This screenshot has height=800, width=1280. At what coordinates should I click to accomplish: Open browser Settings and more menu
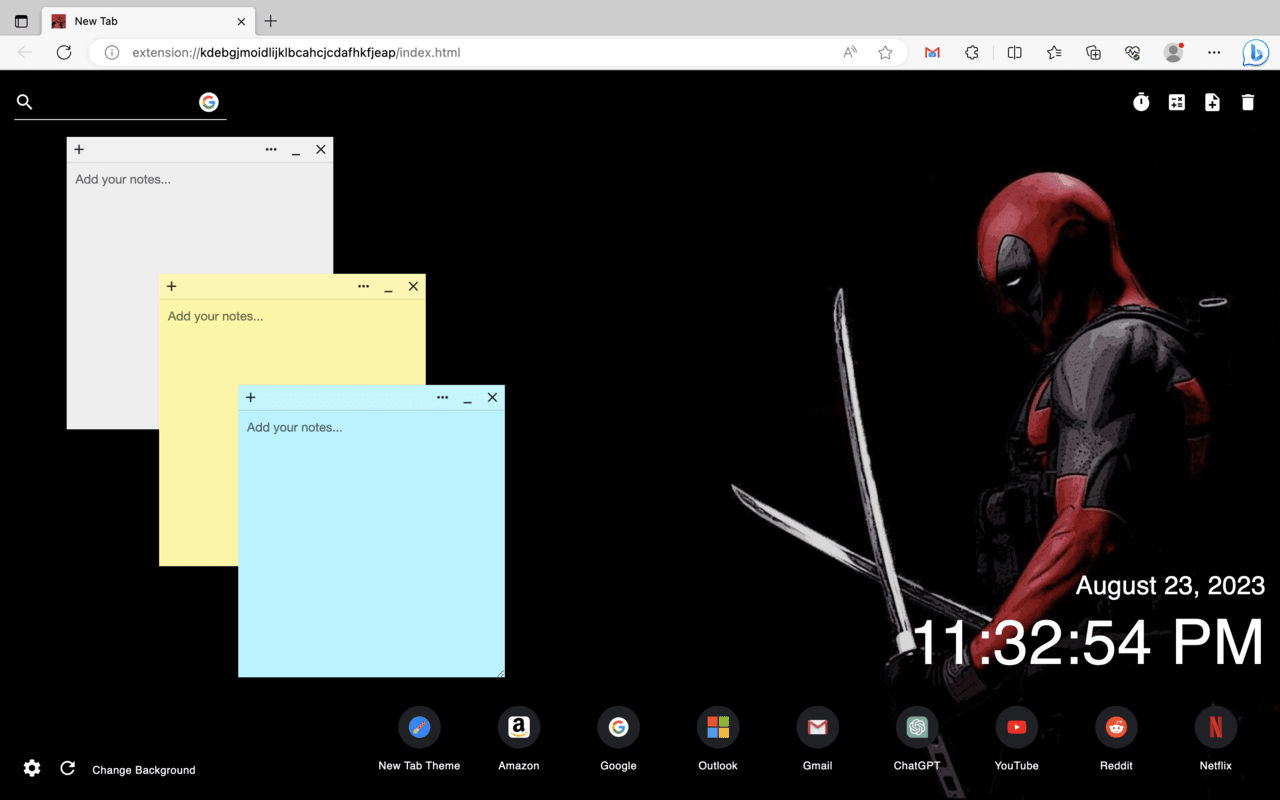tap(1214, 52)
